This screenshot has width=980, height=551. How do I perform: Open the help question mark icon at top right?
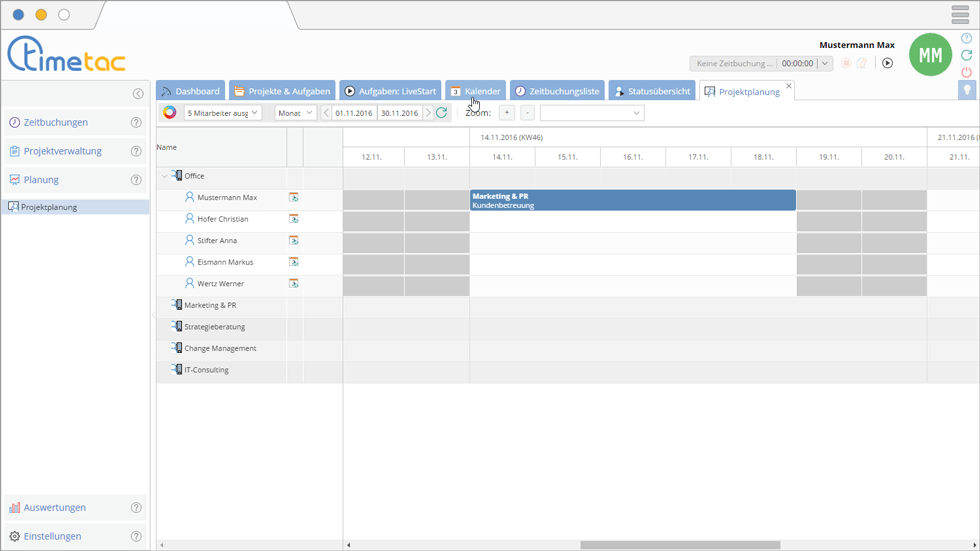966,38
